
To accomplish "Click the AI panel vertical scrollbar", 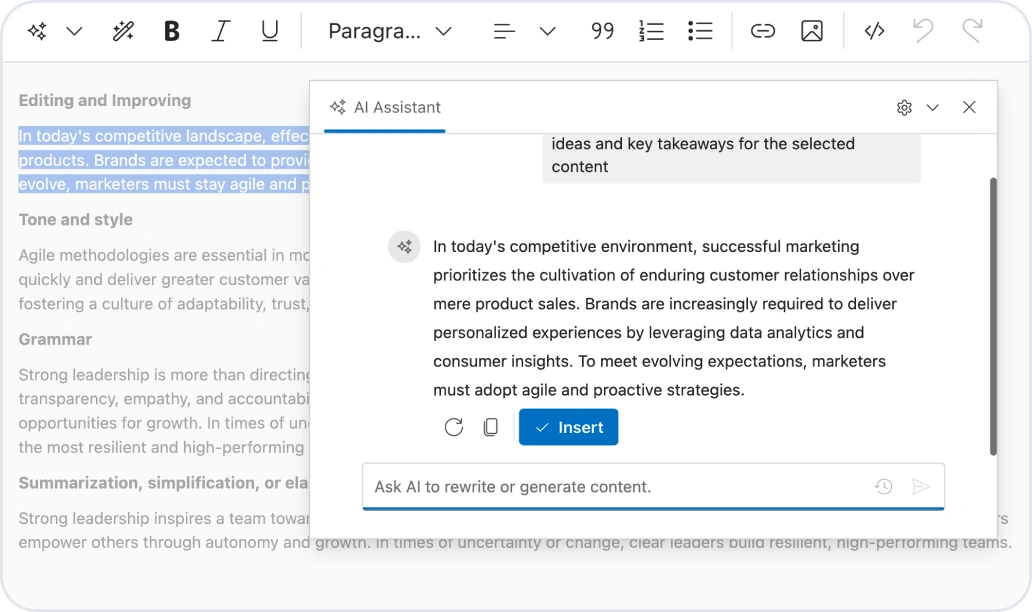I will pos(993,316).
